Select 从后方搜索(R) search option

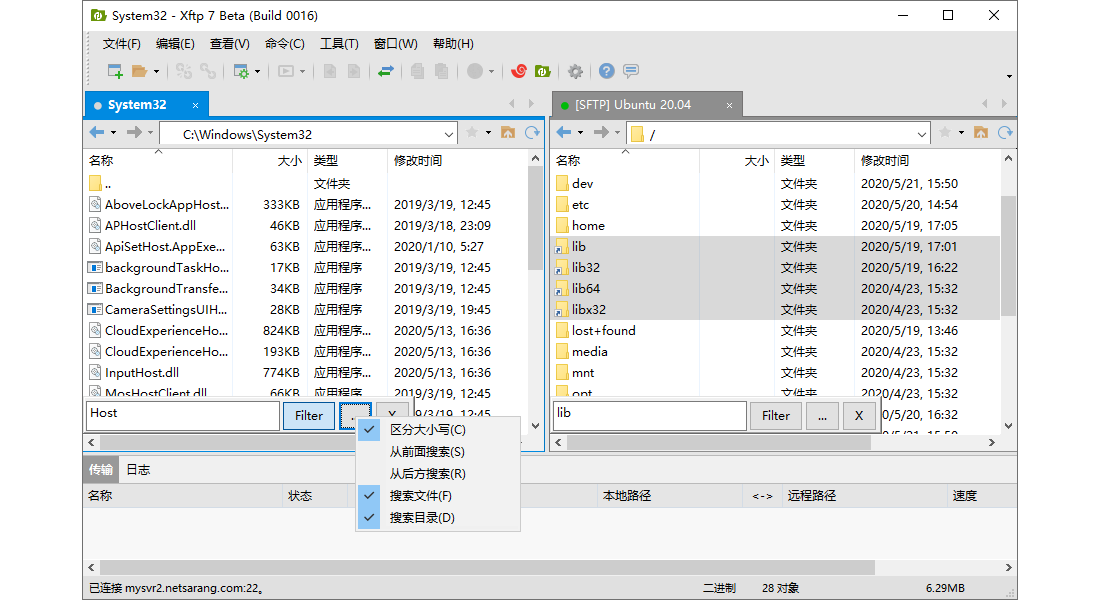[x=438, y=474]
